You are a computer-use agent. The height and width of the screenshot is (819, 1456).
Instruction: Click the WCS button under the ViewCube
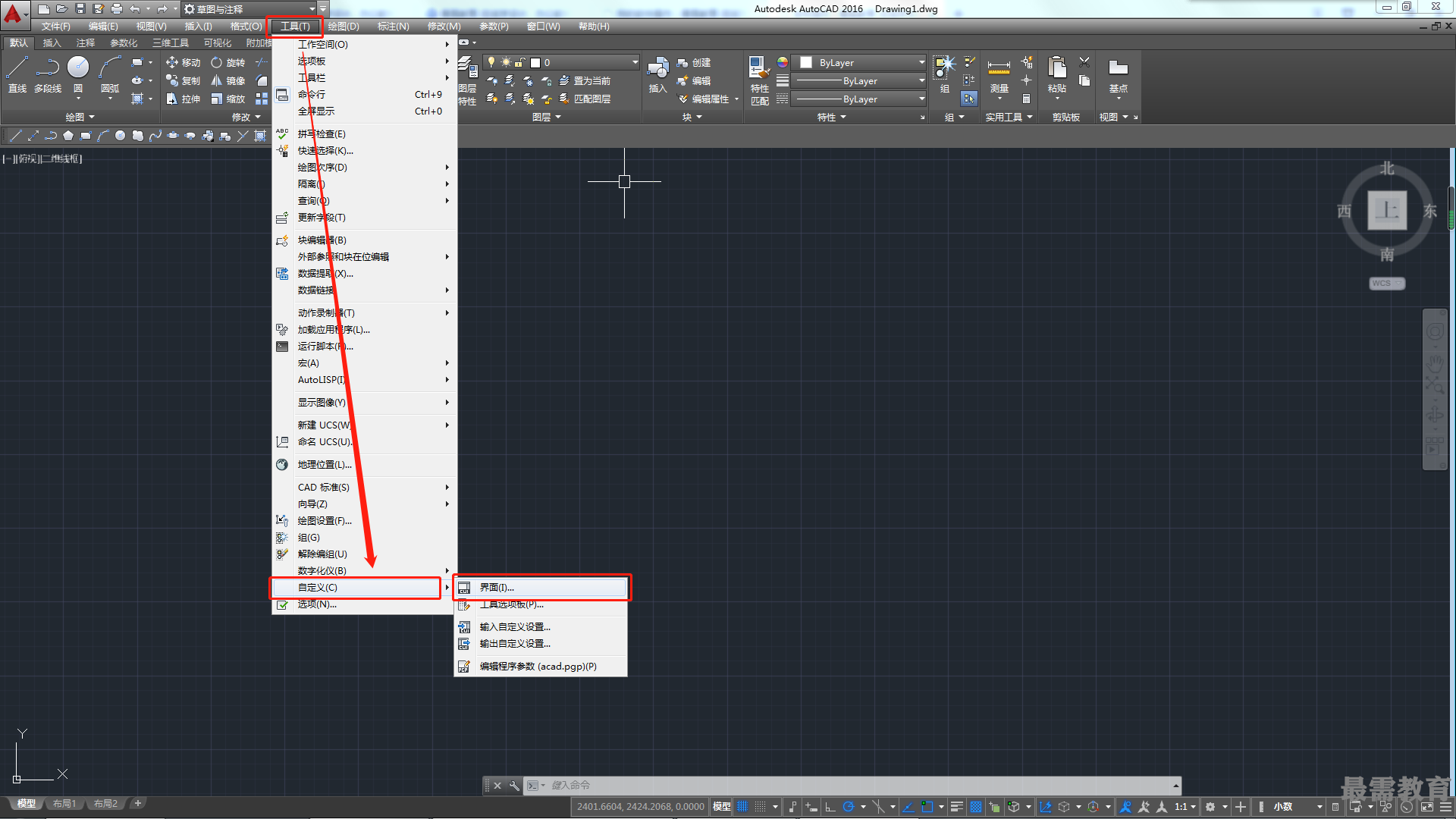(x=1386, y=284)
